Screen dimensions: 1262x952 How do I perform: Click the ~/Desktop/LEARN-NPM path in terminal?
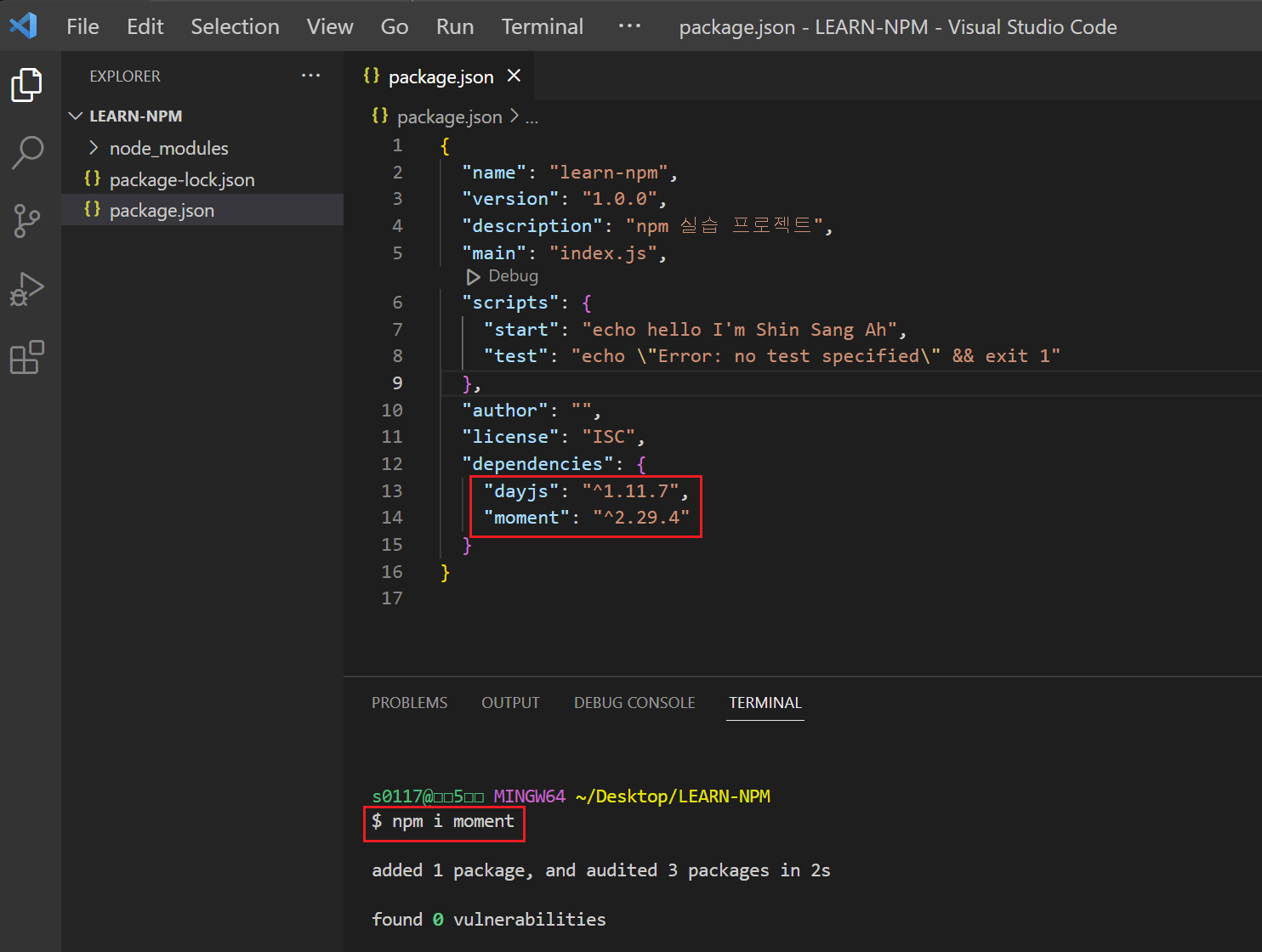(673, 796)
